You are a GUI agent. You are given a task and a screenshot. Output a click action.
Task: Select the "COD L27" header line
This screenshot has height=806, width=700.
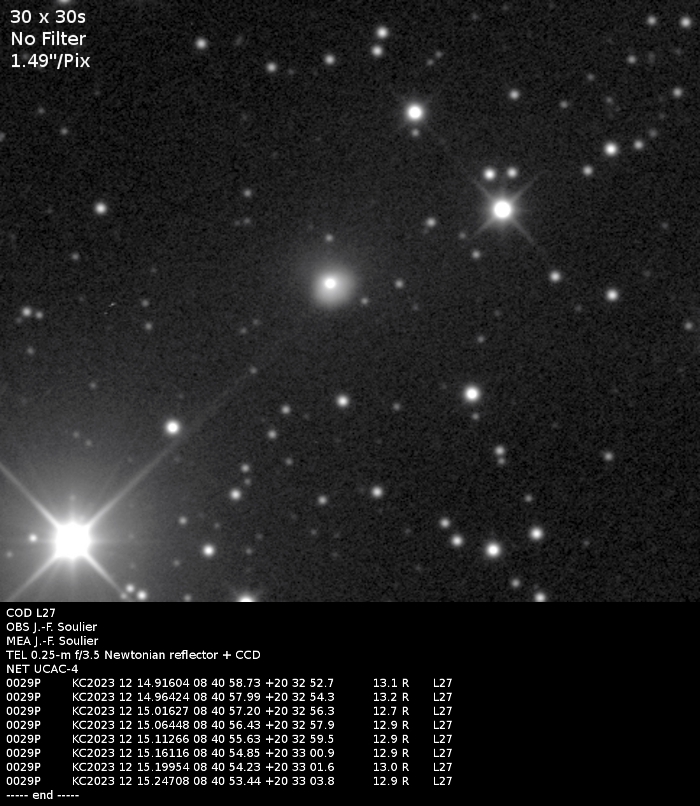tap(31, 613)
